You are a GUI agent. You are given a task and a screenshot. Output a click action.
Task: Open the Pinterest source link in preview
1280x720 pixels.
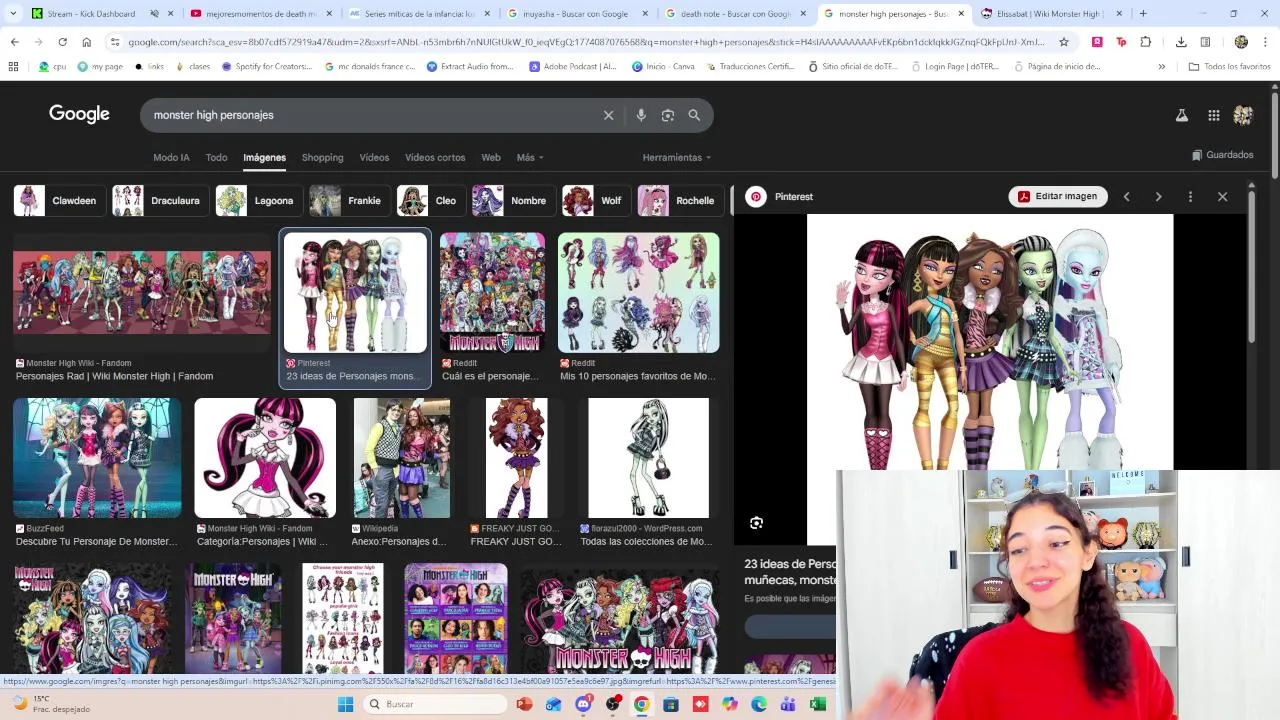[x=781, y=197]
